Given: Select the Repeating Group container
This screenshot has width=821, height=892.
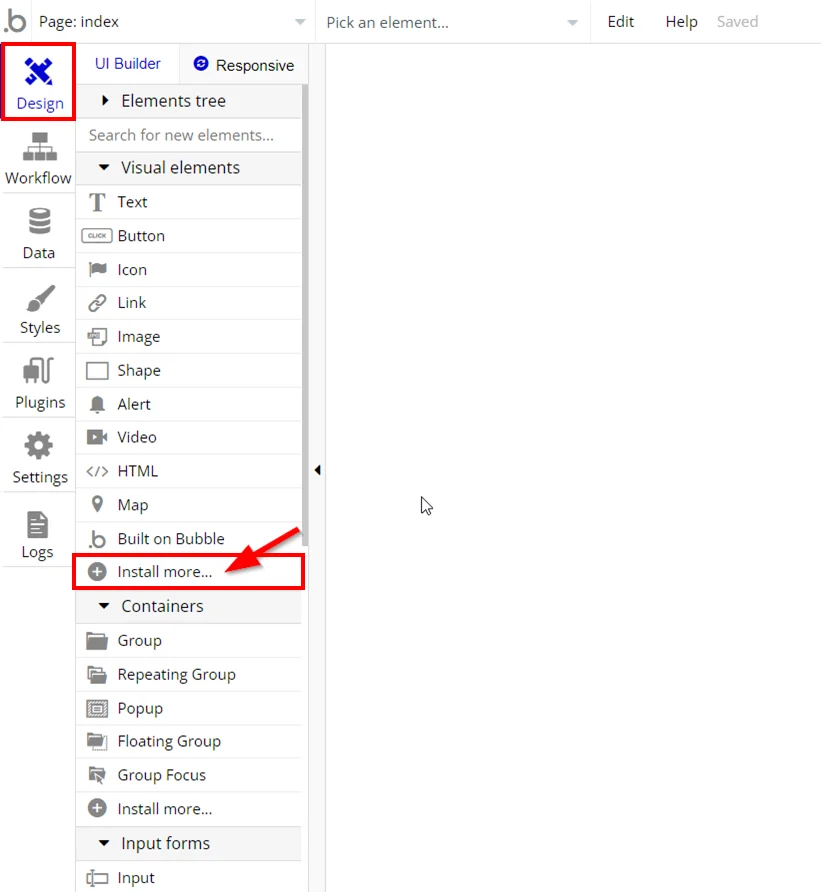Looking at the screenshot, I should click(x=176, y=674).
